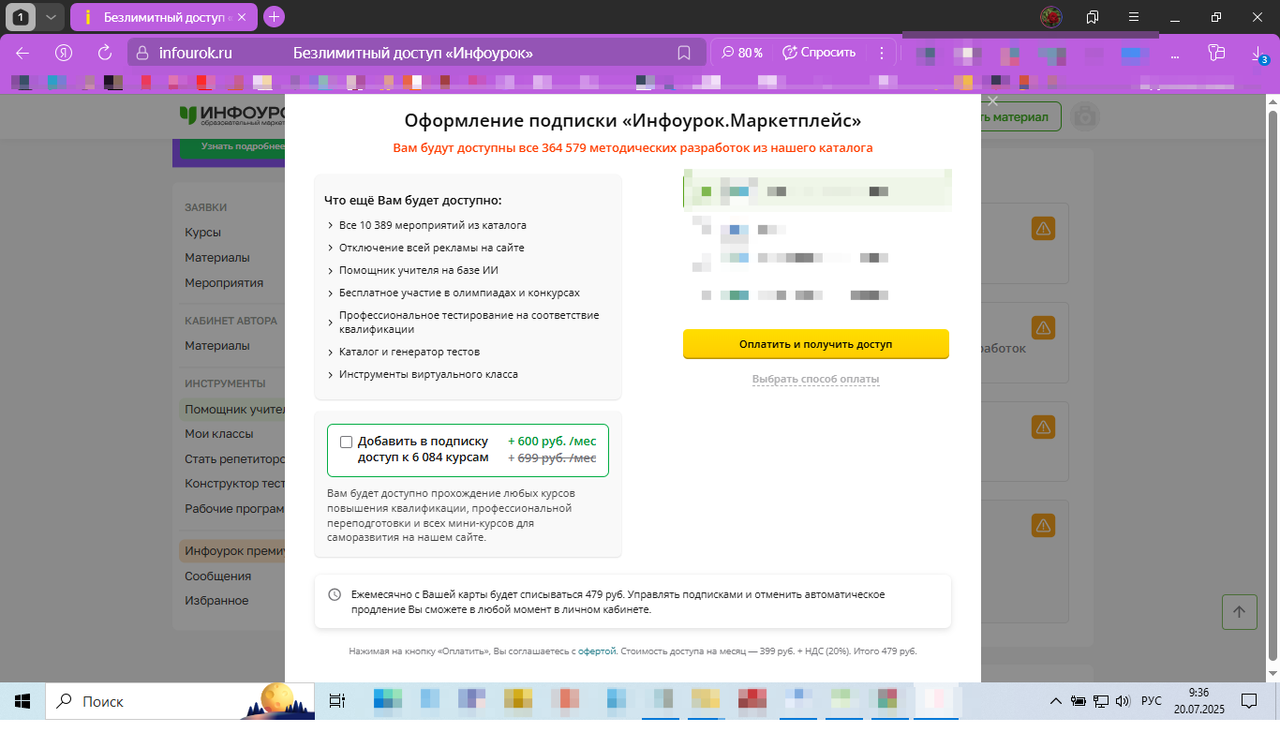Expand Инструменты виртуального класса
This screenshot has width=1280, height=736.
422,374
